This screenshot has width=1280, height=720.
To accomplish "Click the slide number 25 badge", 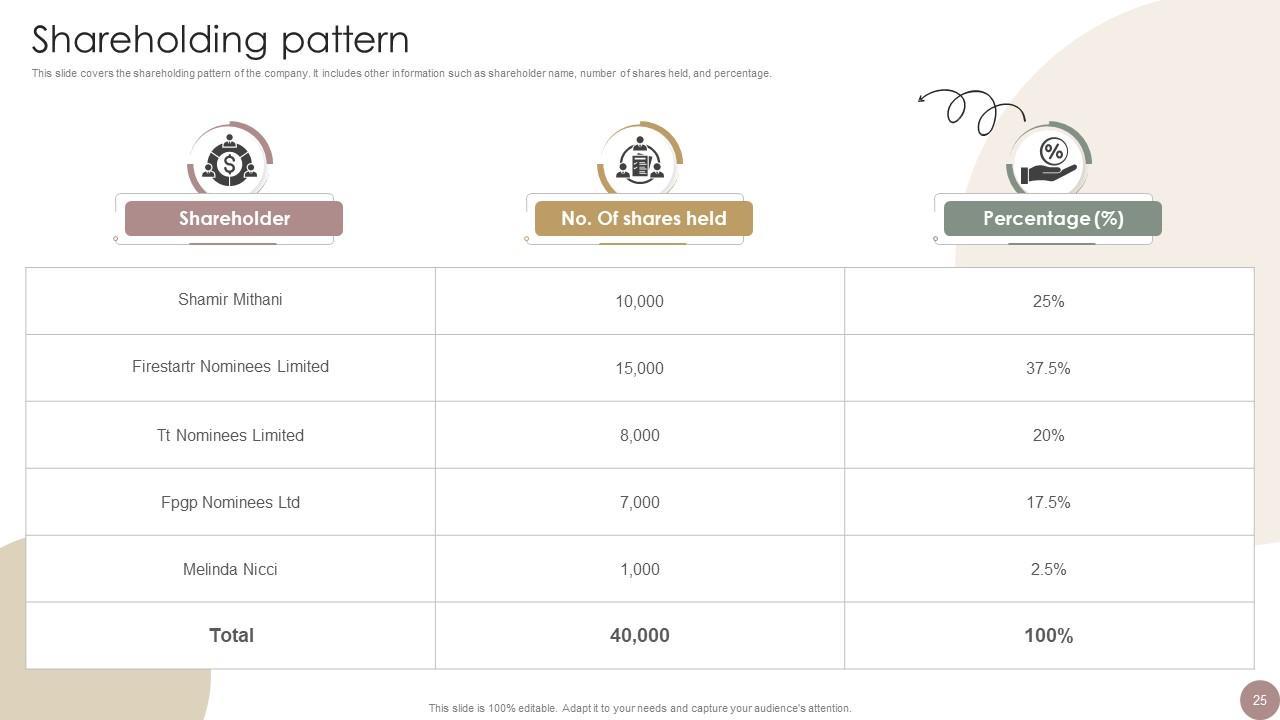I will 1259,700.
